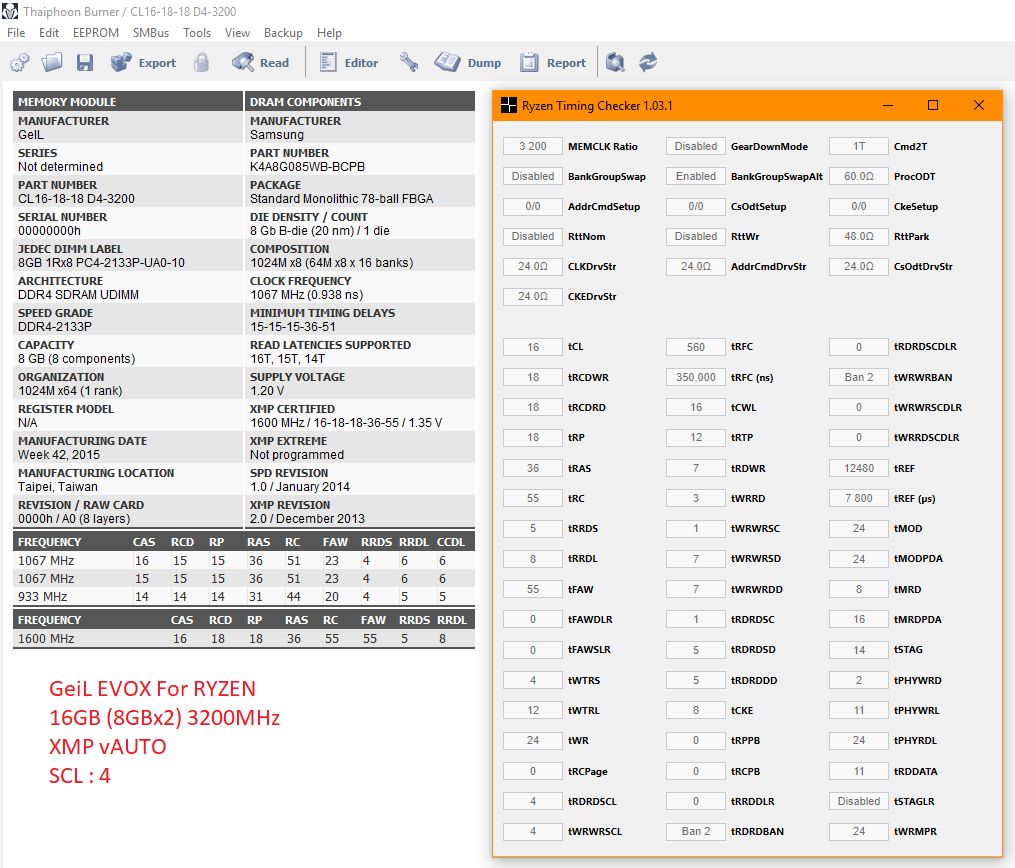Click the floppy disk Save icon

pyautogui.click(x=85, y=63)
